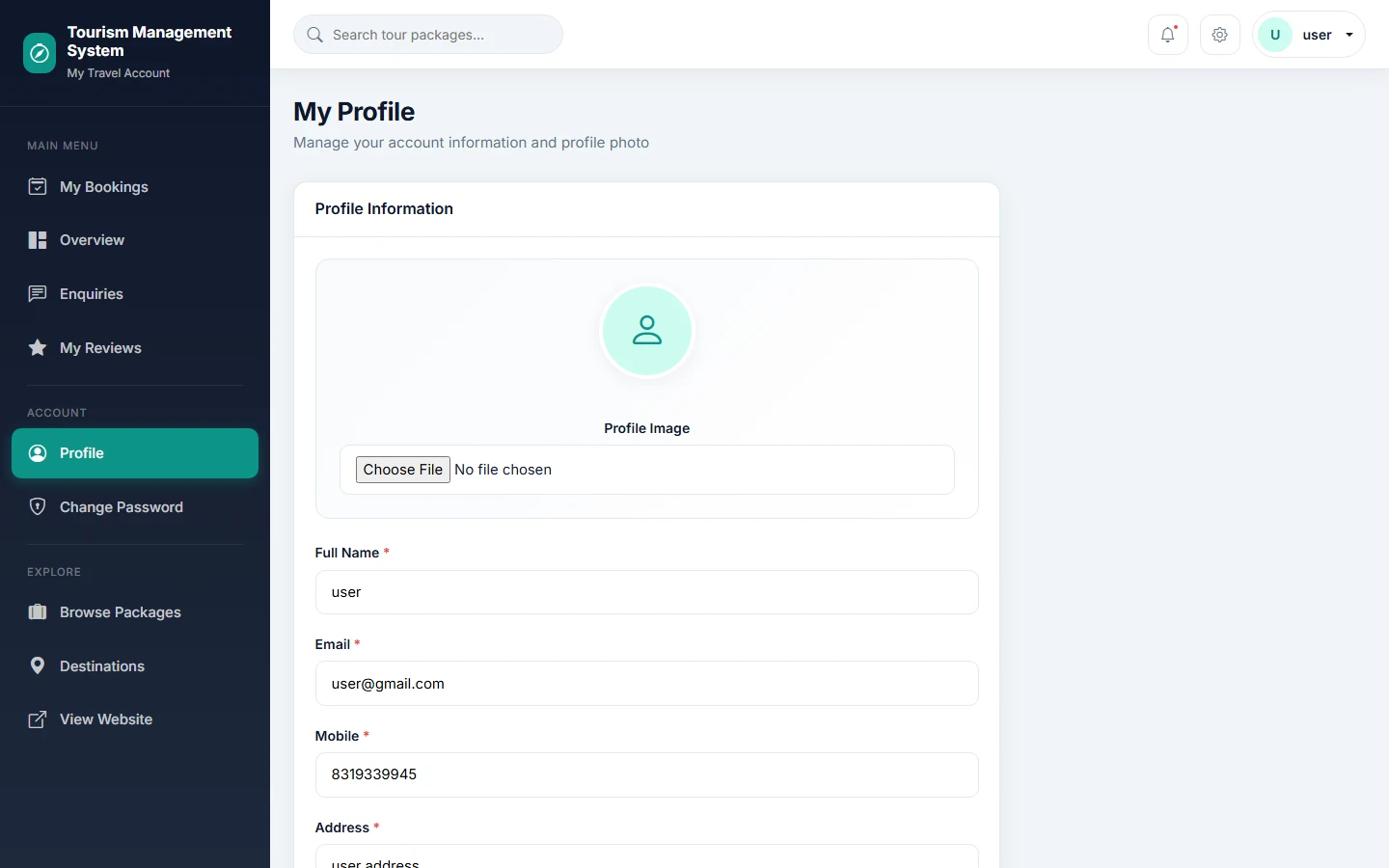
Task: Click the My Bookings calendar icon
Action: [x=38, y=186]
